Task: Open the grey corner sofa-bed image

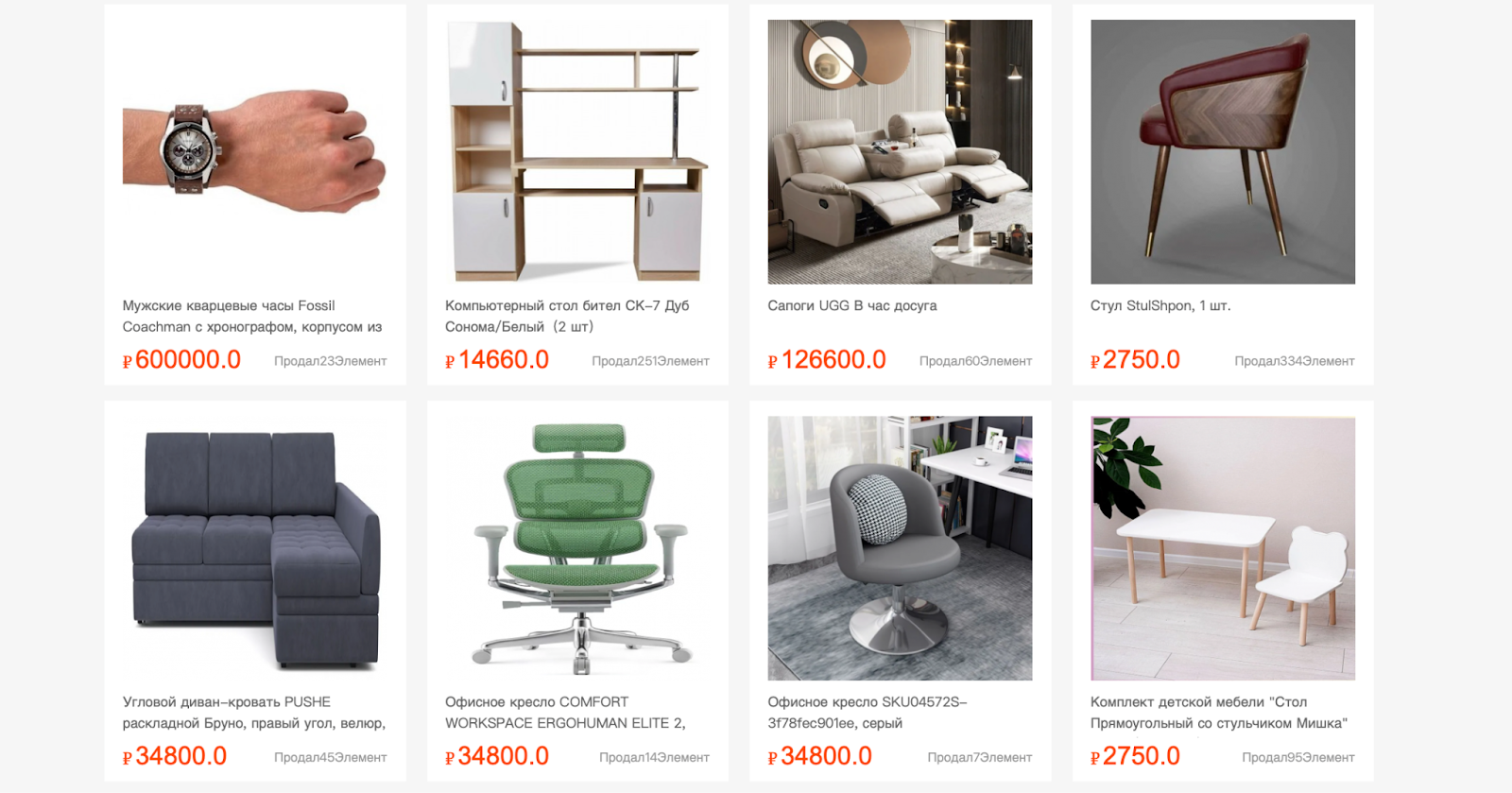Action: (x=255, y=548)
